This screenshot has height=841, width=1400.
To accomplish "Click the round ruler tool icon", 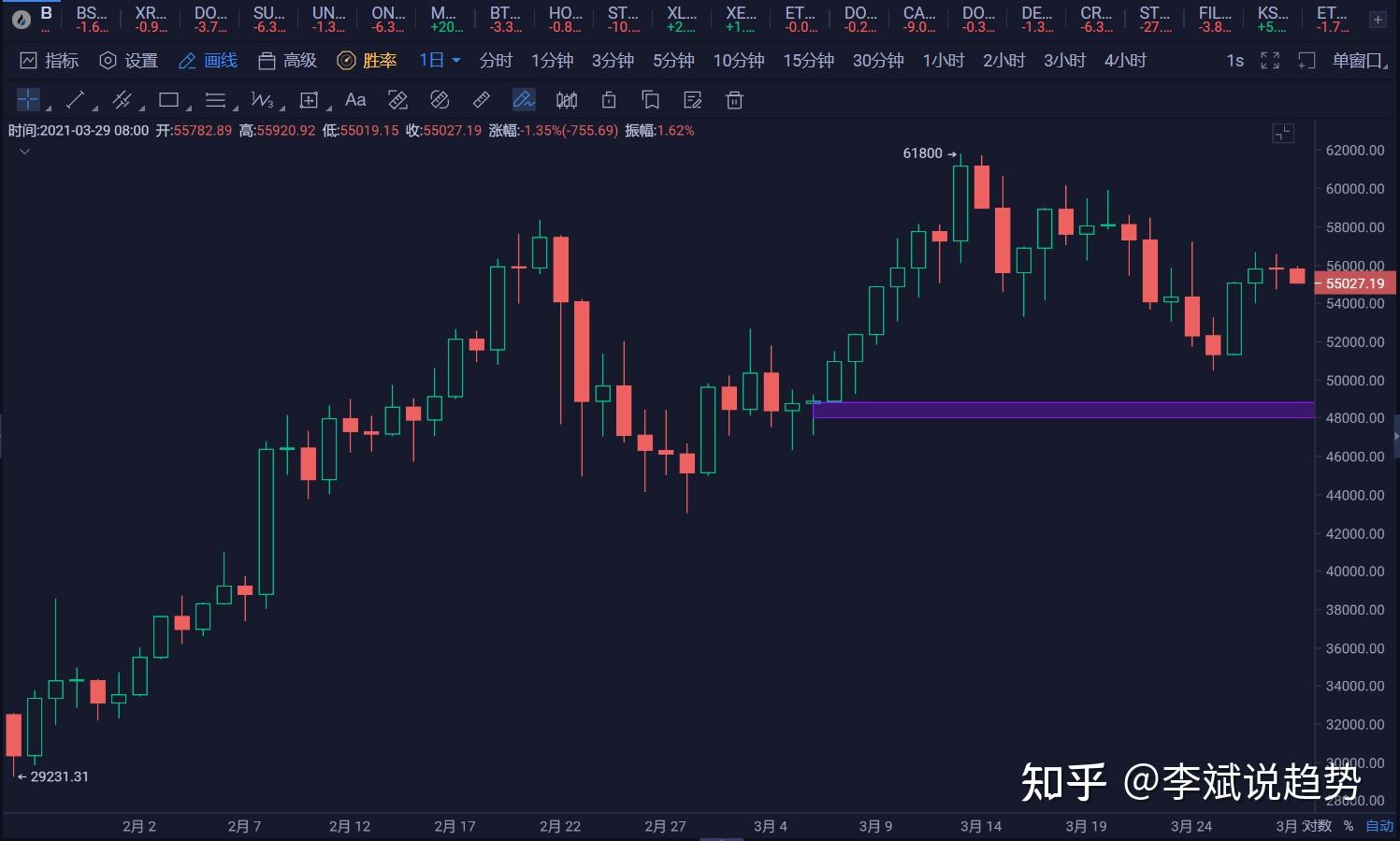I will pyautogui.click(x=440, y=100).
